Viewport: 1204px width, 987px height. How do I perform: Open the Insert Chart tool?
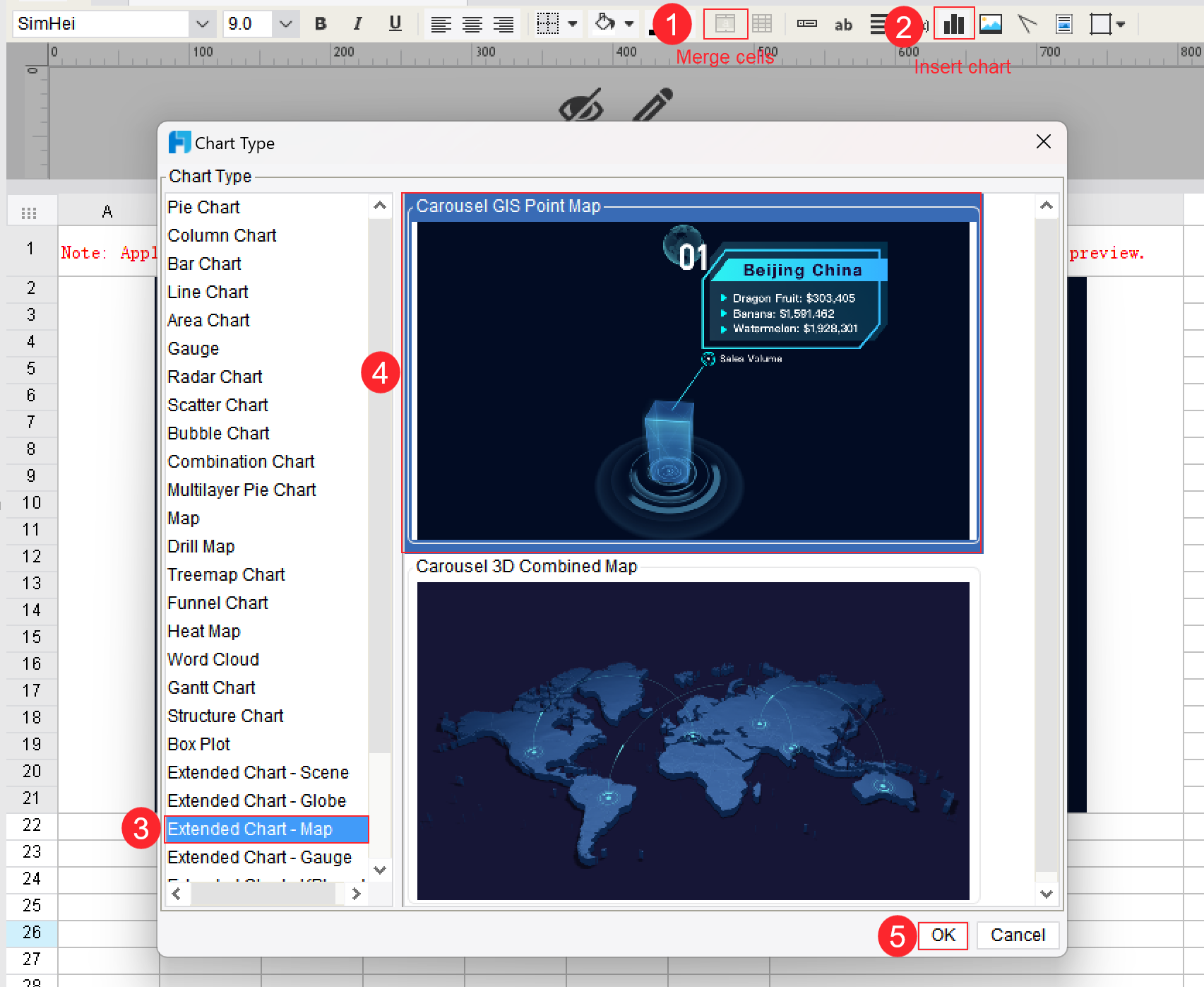tap(953, 23)
